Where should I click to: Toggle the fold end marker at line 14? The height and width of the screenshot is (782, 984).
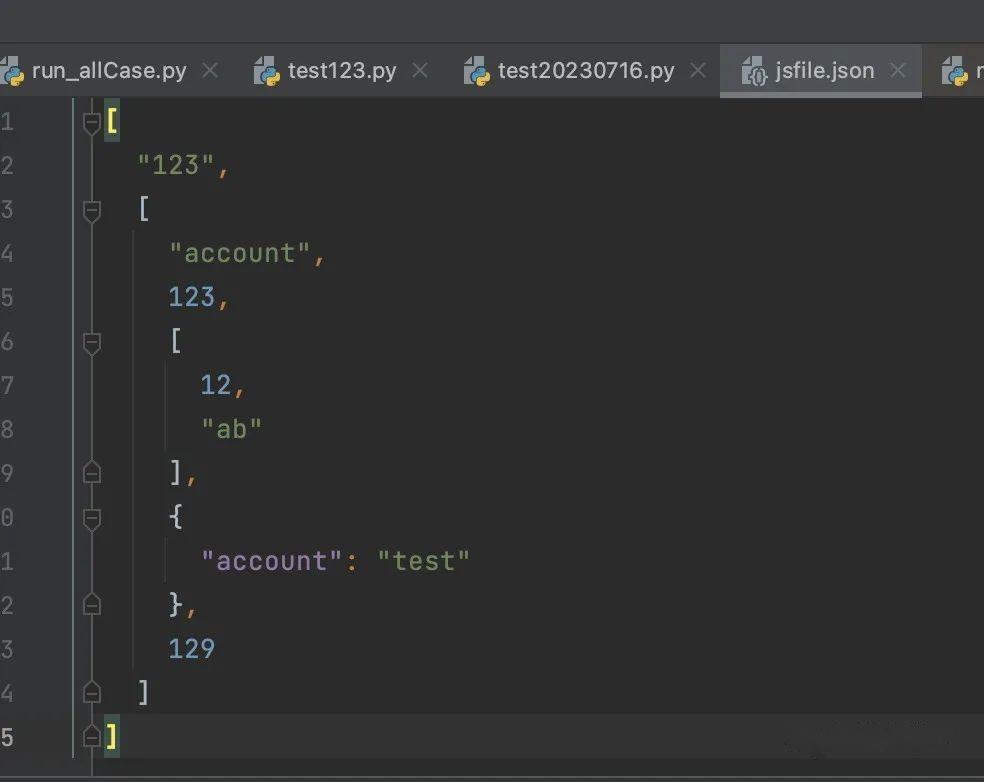(91, 692)
